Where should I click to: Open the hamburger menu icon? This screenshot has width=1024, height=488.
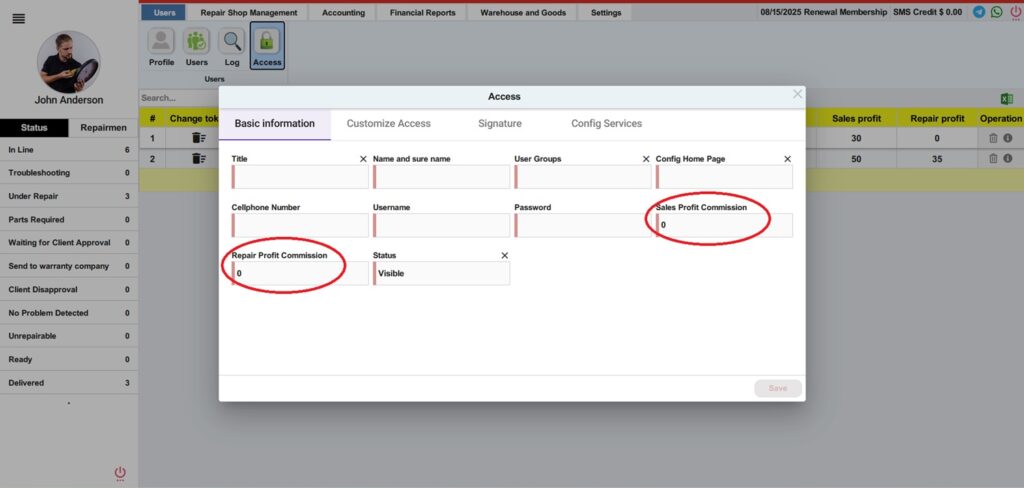tap(19, 18)
